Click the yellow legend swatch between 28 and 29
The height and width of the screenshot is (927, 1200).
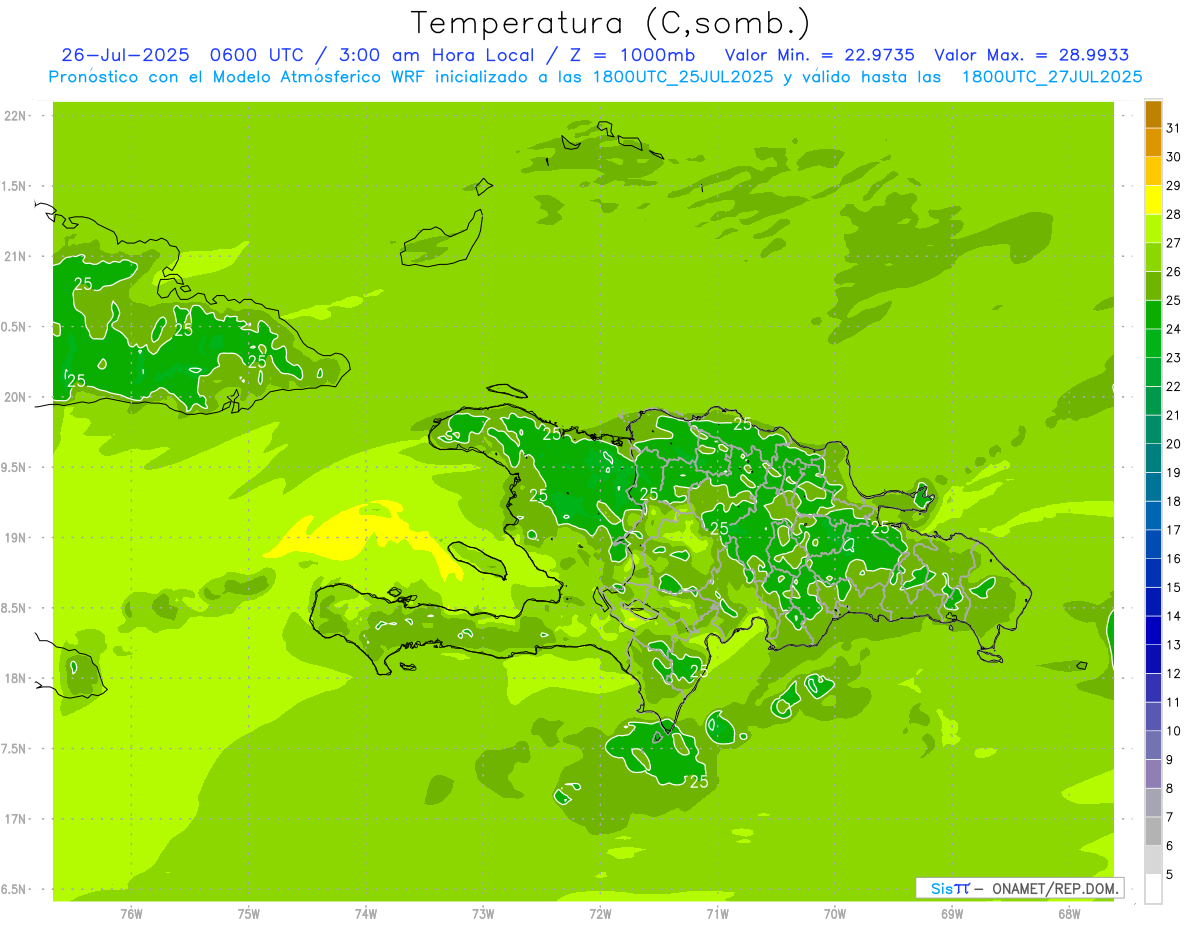[x=1153, y=200]
